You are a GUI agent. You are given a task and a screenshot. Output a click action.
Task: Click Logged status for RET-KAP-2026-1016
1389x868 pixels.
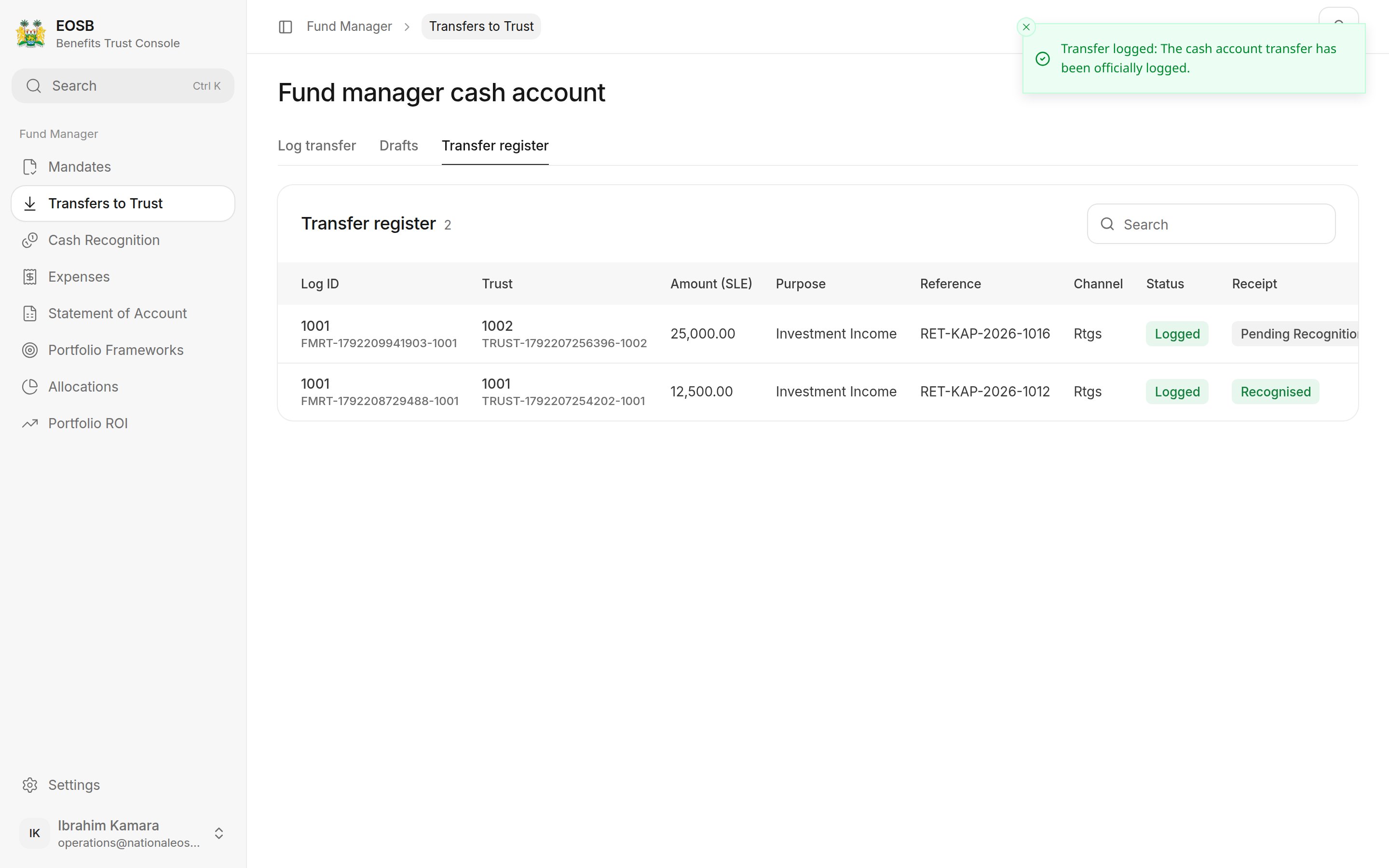coord(1177,334)
